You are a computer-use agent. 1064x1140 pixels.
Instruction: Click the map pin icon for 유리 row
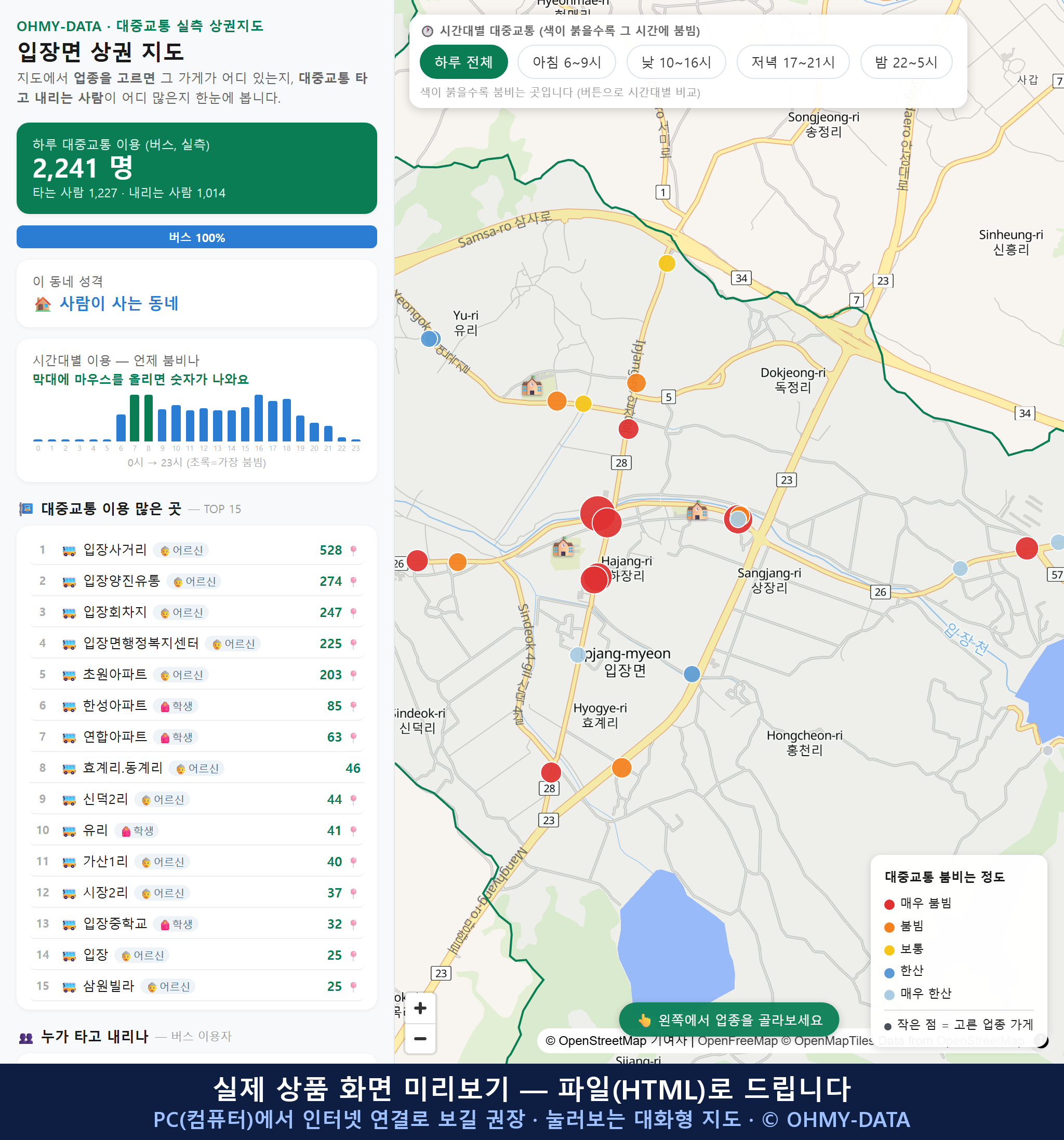(x=353, y=830)
